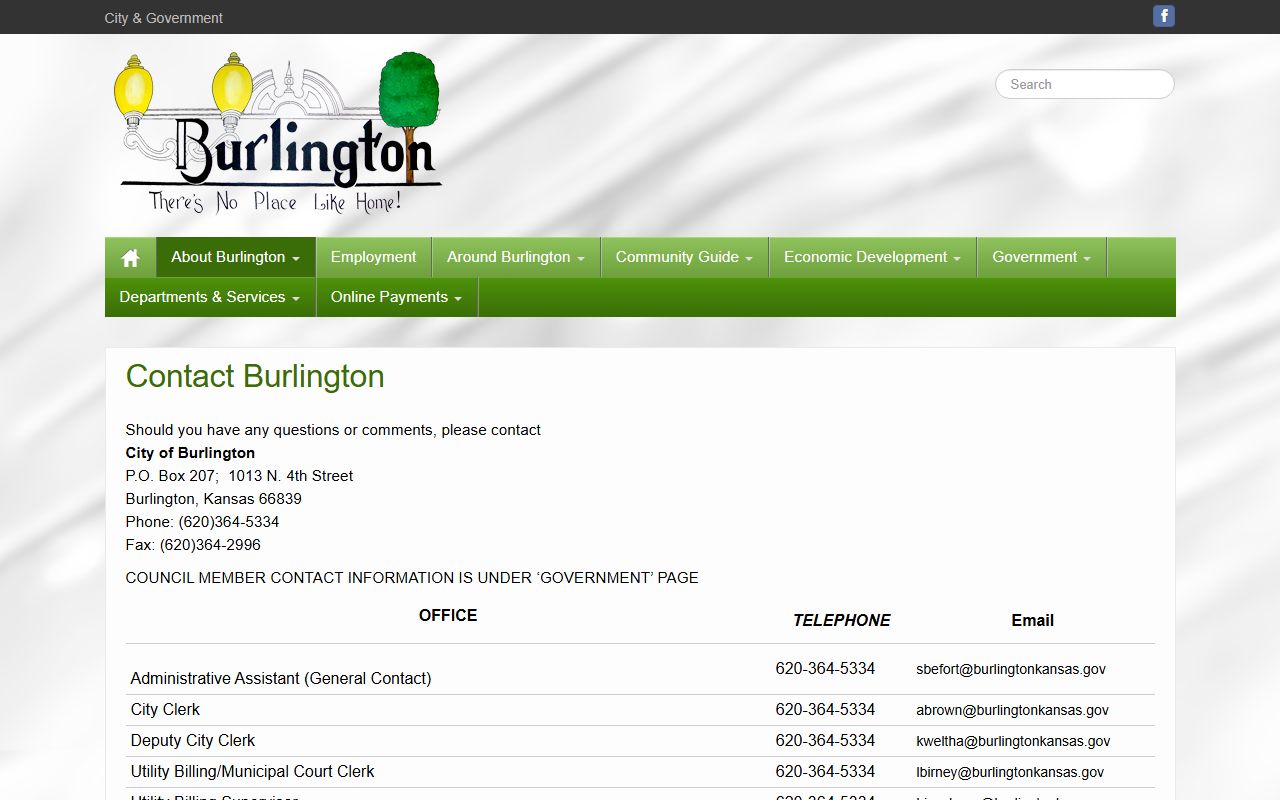Click the Burlington city logo

(x=278, y=132)
